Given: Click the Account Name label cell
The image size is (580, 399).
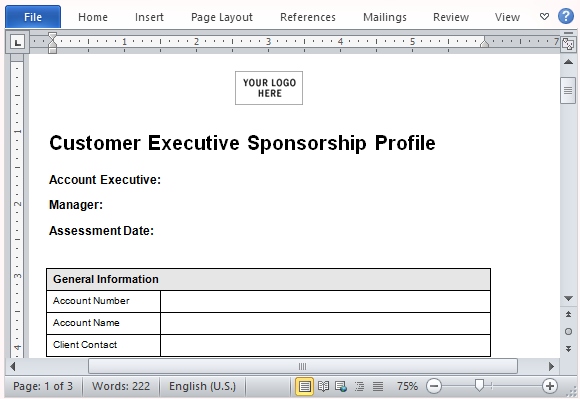Looking at the screenshot, I should tap(104, 323).
